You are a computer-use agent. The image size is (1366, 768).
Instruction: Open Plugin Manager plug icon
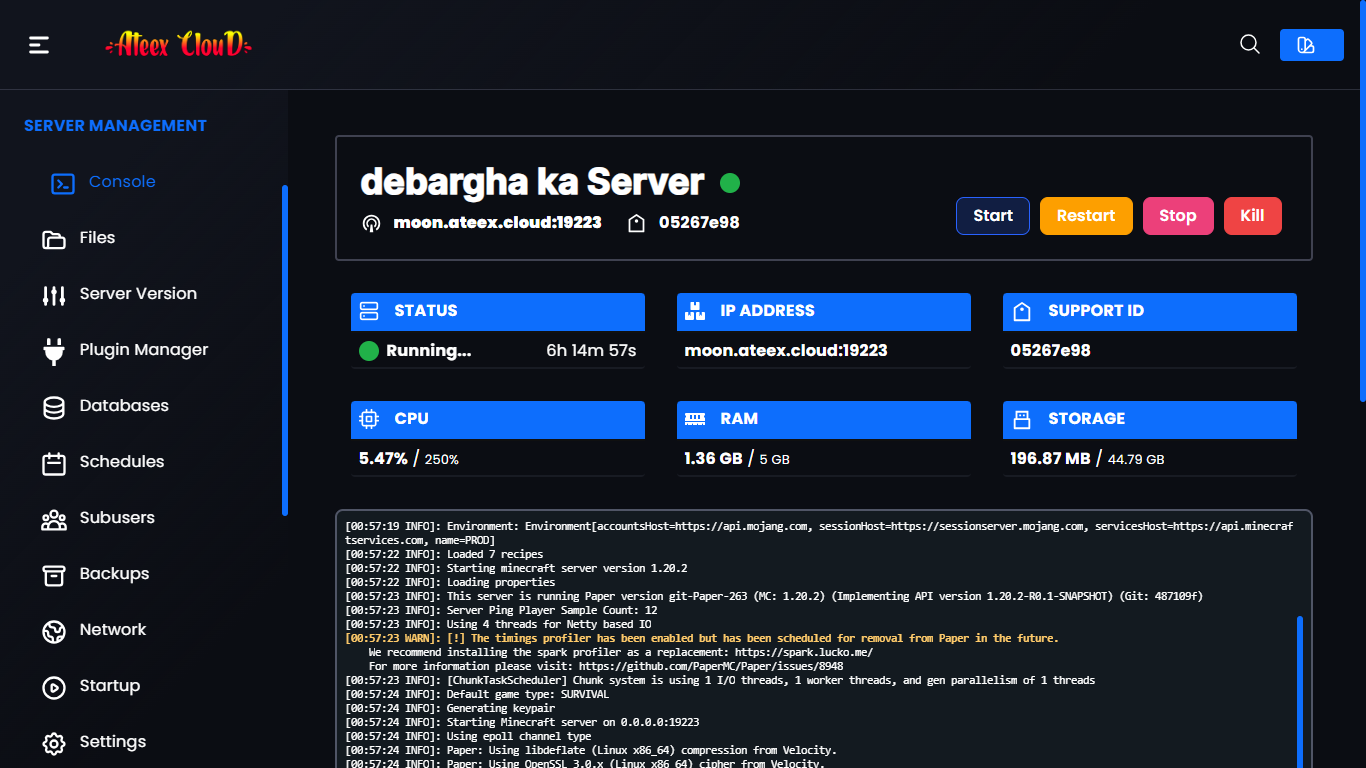[53, 351]
